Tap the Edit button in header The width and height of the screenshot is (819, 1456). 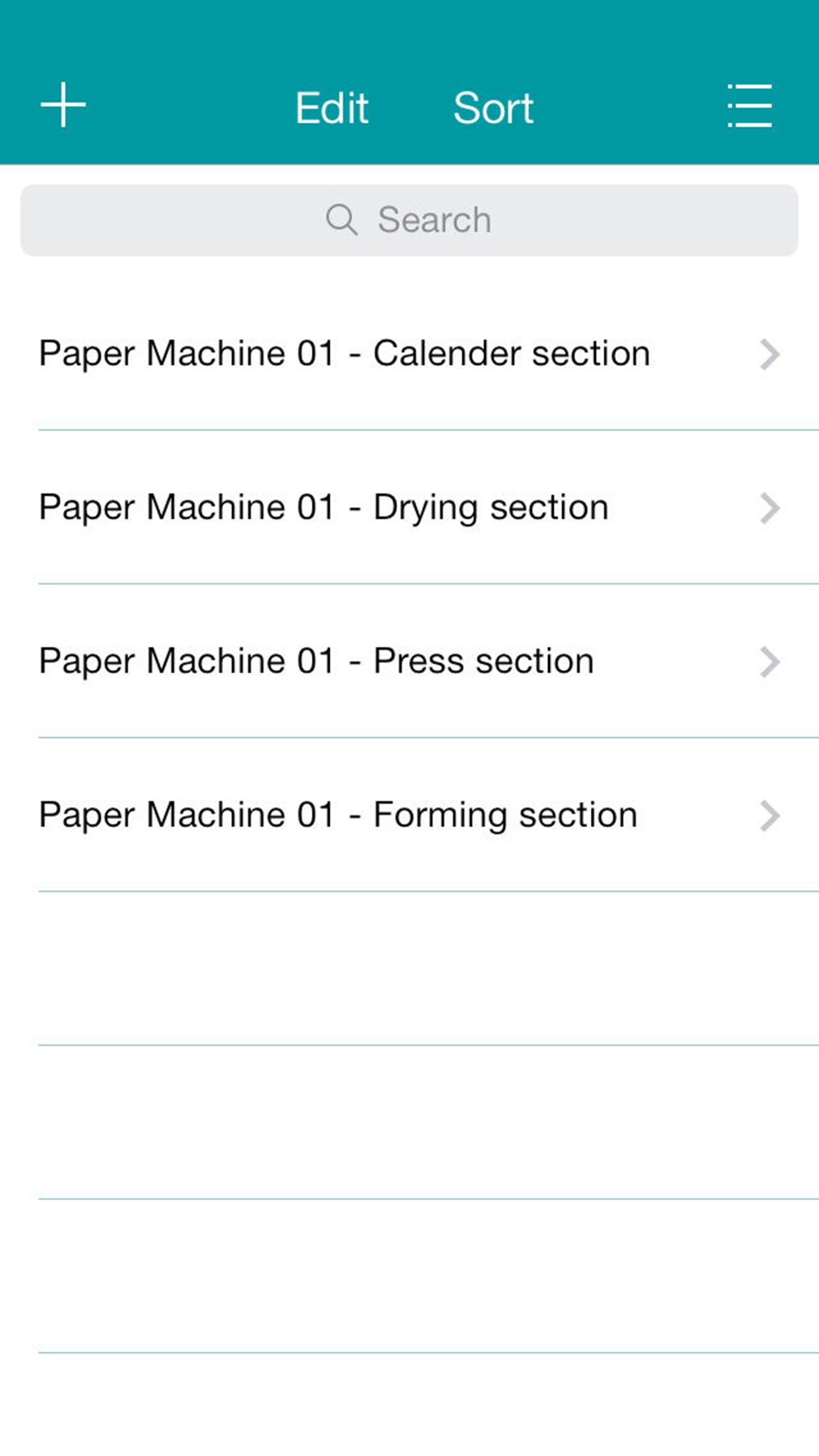tap(331, 107)
